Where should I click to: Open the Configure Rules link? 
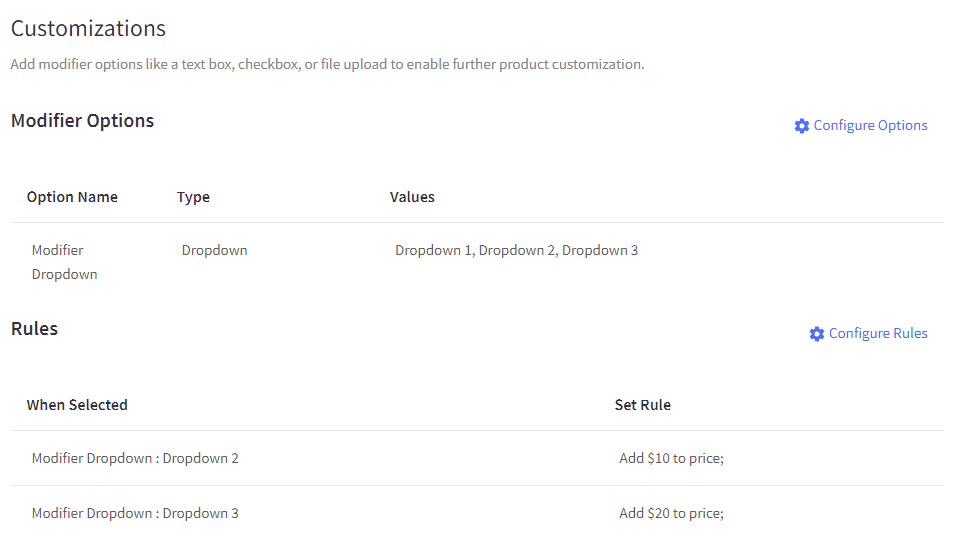click(878, 334)
